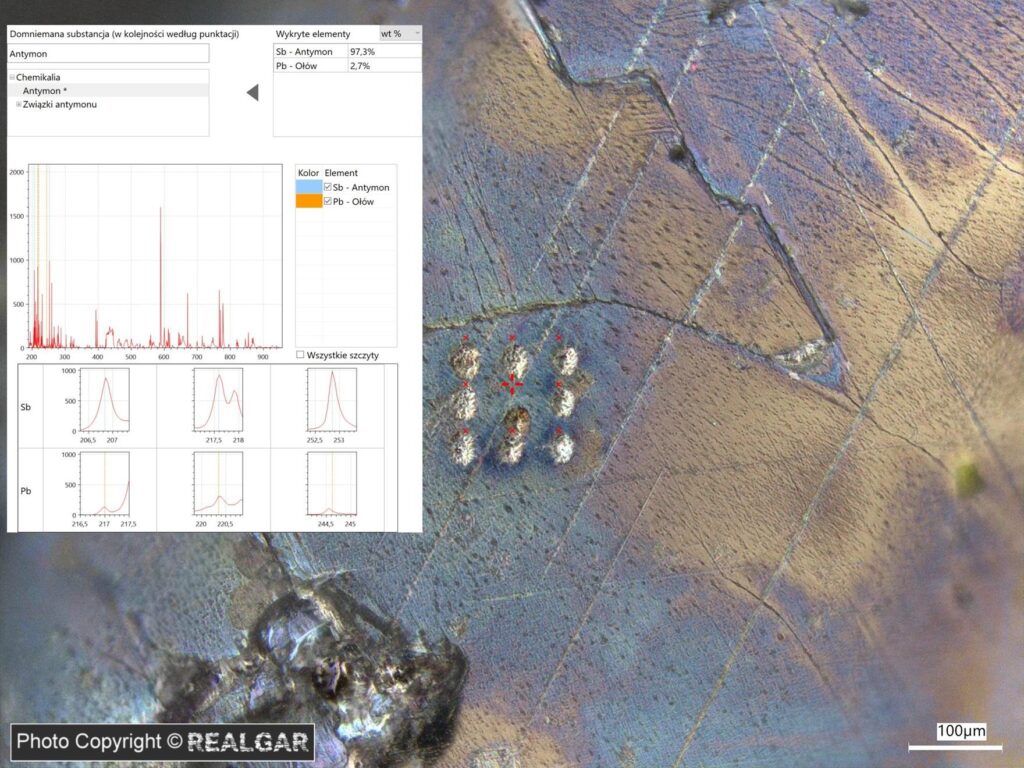Click the blue Sb color swatch

coord(309,187)
